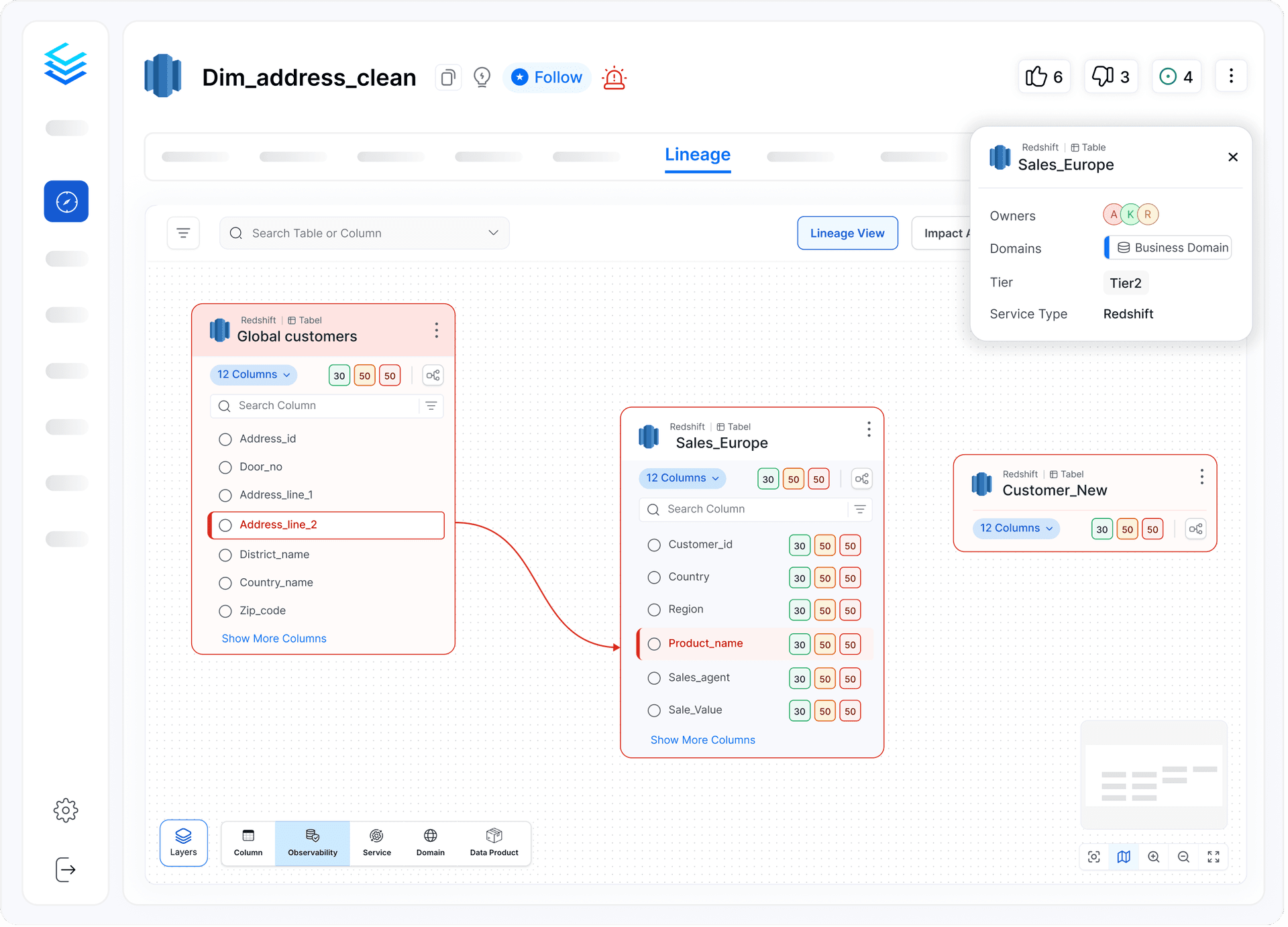Click the lightbulb insights icon
This screenshot has height=927, width=1288.
(x=482, y=78)
